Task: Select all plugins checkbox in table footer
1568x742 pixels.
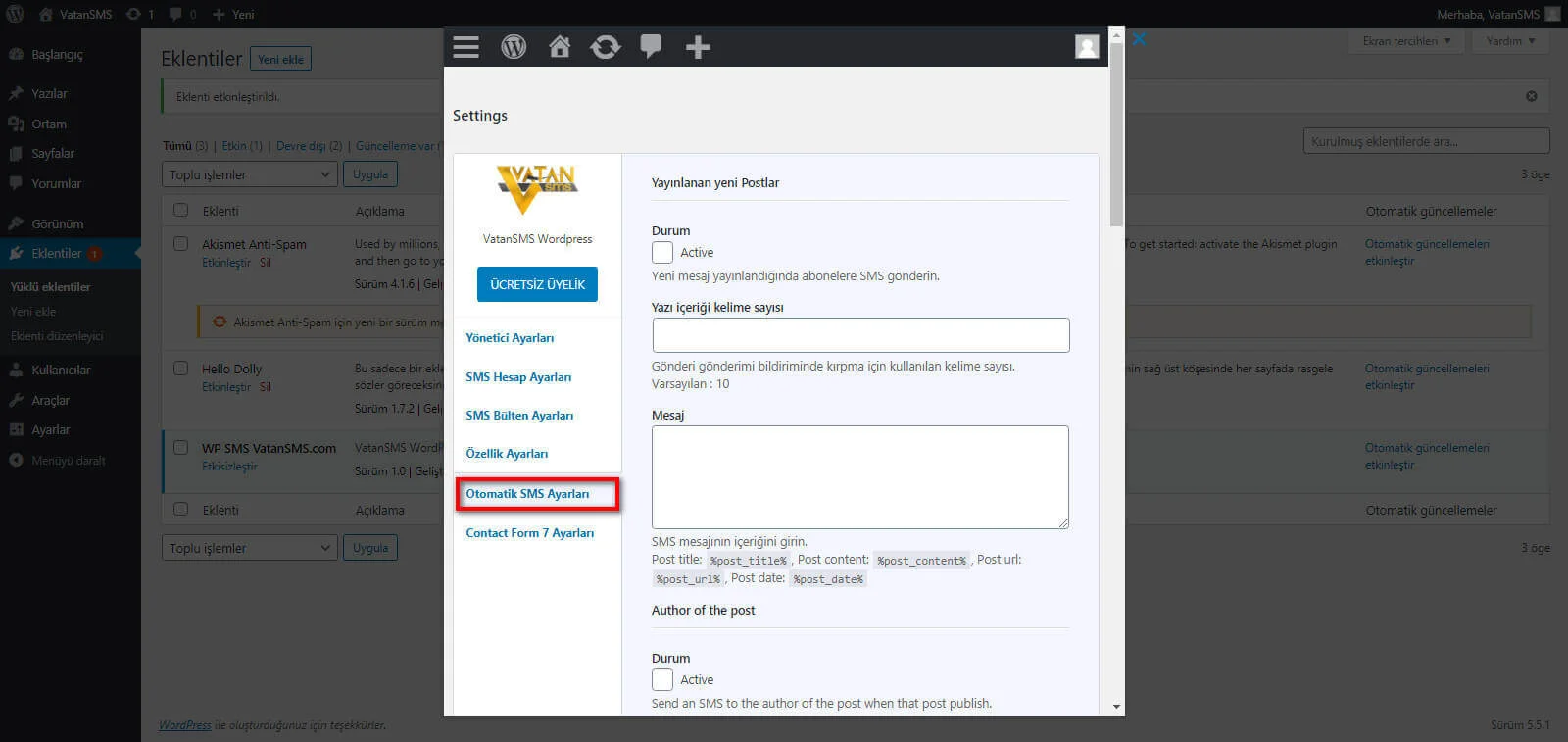Action: pos(180,509)
